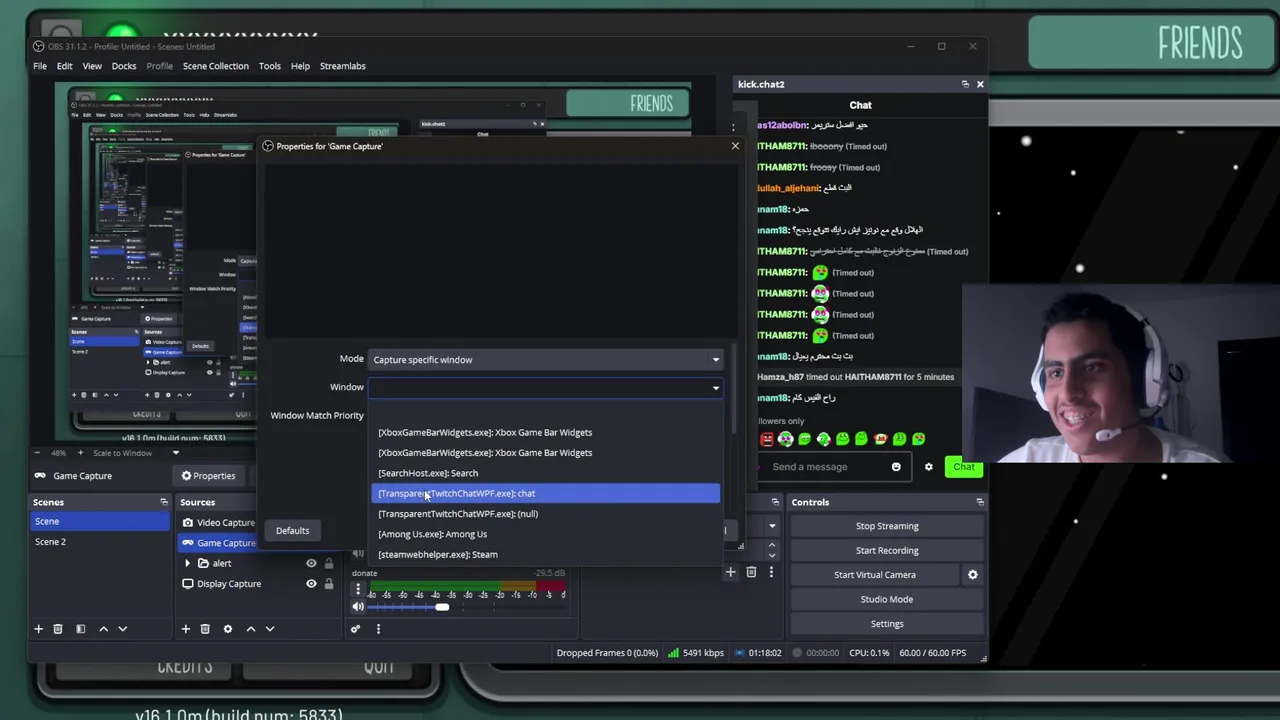Image resolution: width=1280 pixels, height=720 pixels.
Task: Decrease transition duration stepper down
Action: (772, 555)
